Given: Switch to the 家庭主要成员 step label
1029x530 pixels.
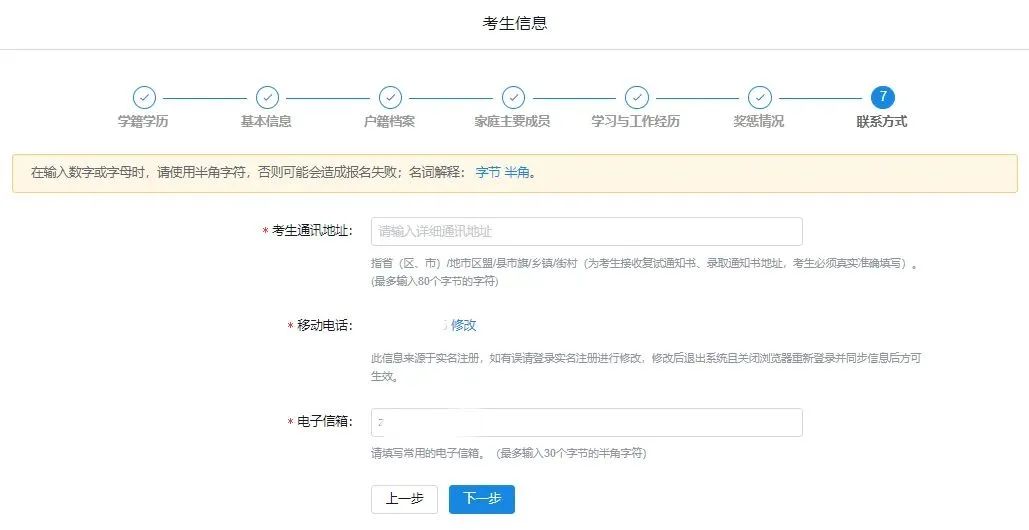Looking at the screenshot, I should pyautogui.click(x=512, y=121).
